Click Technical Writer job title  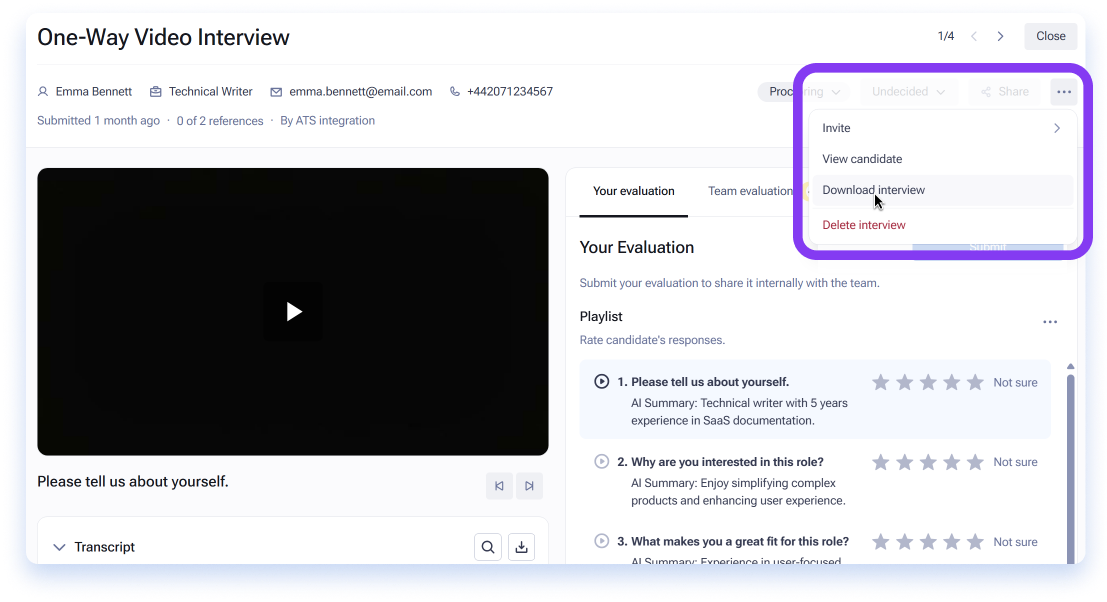click(x=210, y=92)
